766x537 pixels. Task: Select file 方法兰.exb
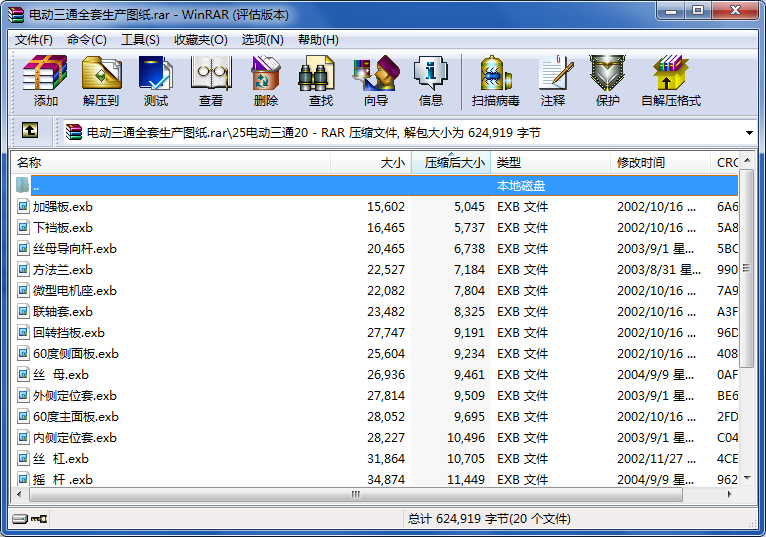pyautogui.click(x=63, y=270)
